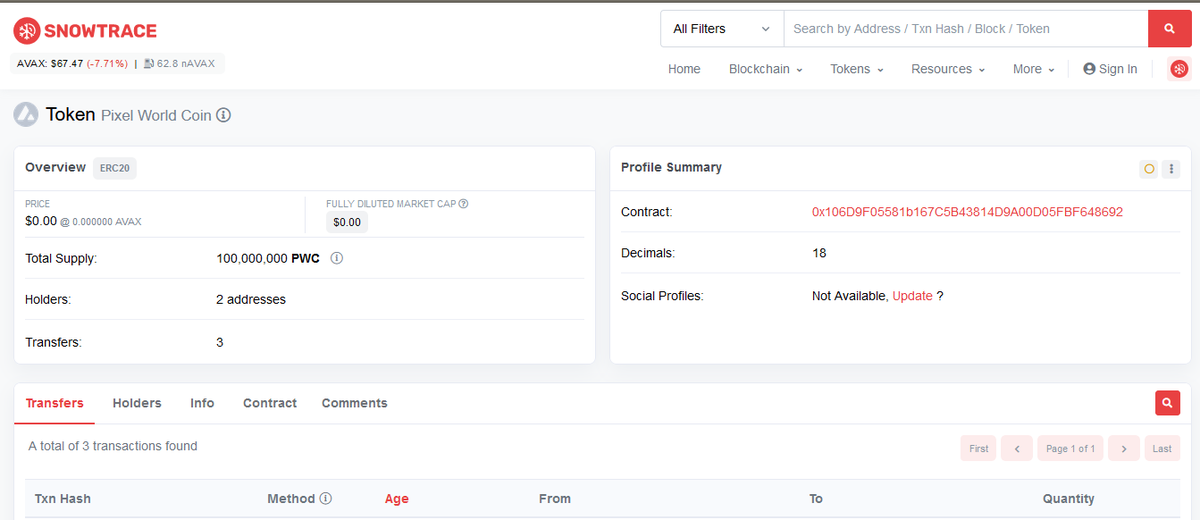Click the info icon beside Pixel World Coin
Screen dimensions: 1200x520
[224, 115]
